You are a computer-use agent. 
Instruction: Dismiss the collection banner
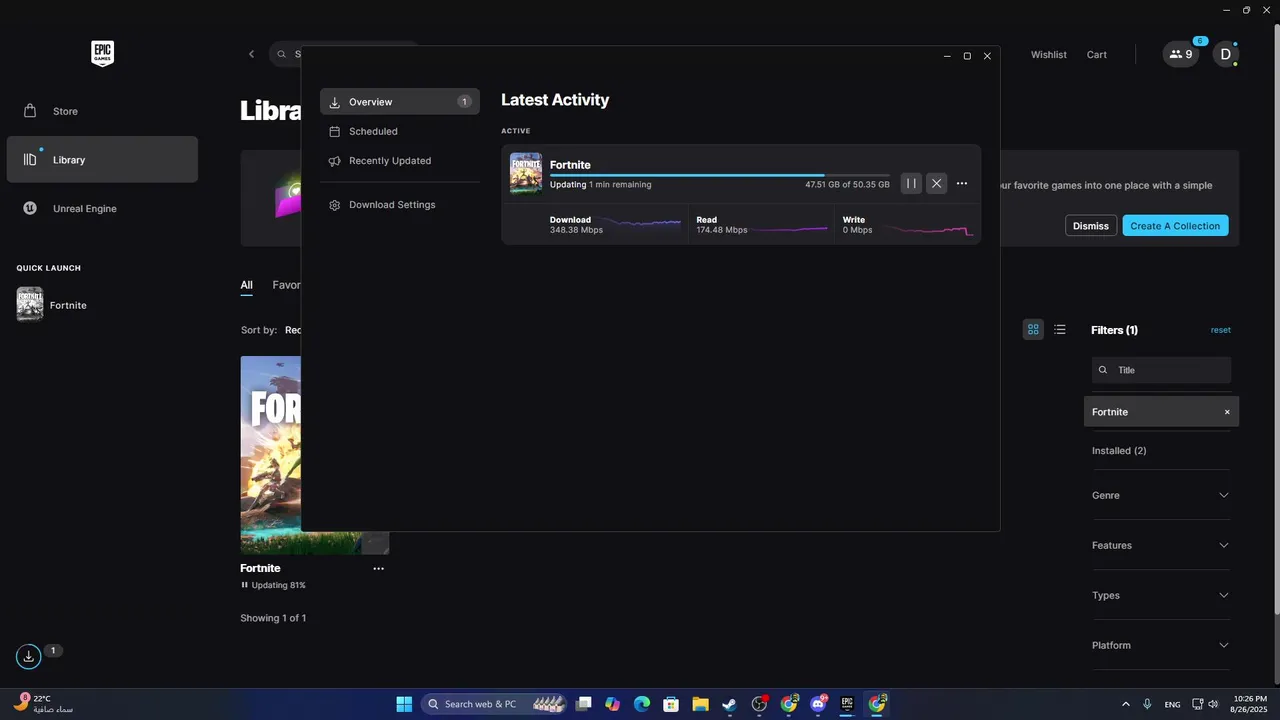click(1091, 226)
